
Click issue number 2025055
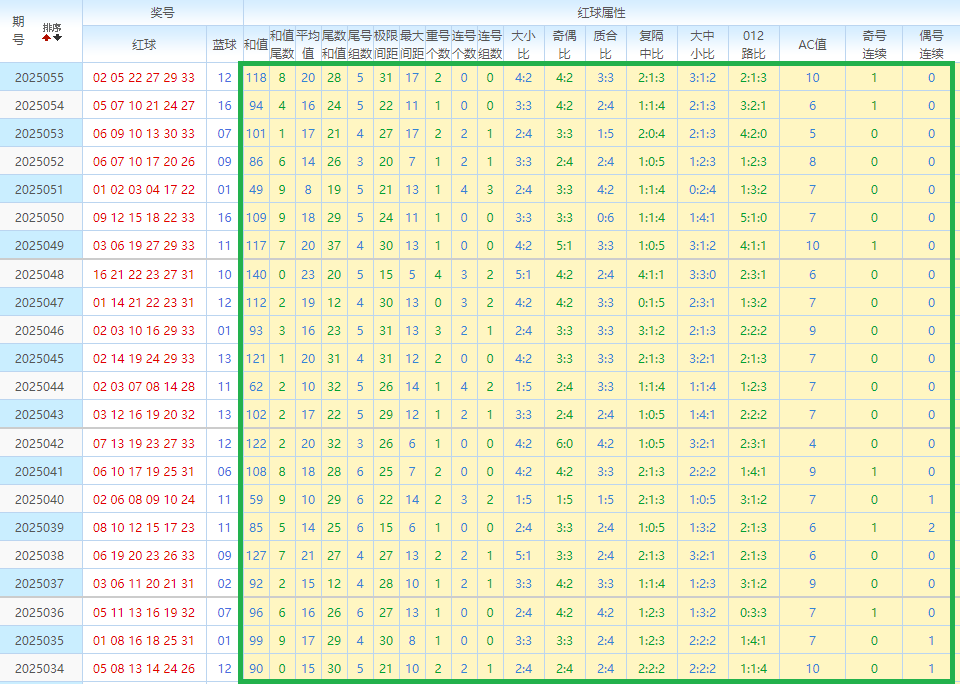pyautogui.click(x=39, y=78)
